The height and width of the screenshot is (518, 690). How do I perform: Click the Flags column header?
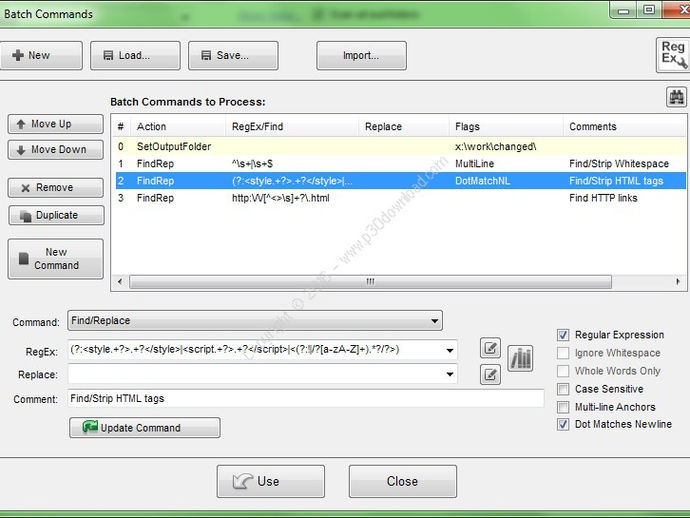point(506,127)
